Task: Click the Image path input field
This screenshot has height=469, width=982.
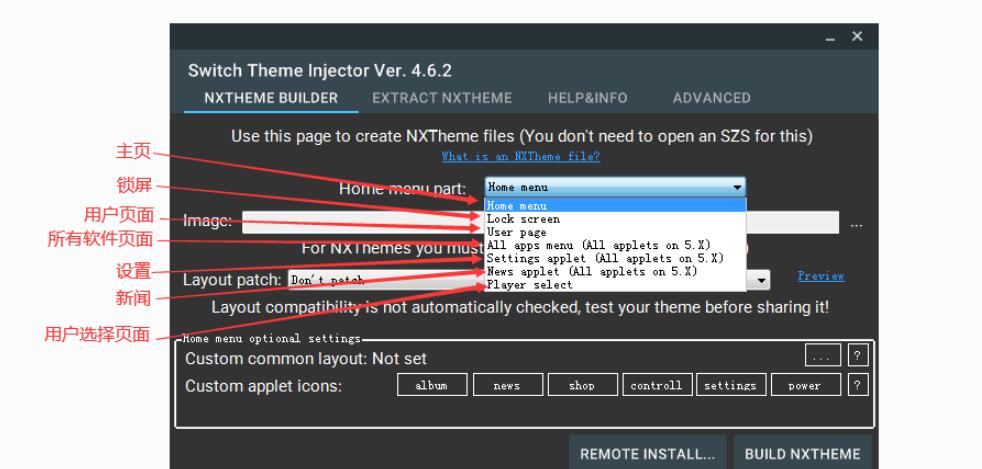Action: (540, 222)
